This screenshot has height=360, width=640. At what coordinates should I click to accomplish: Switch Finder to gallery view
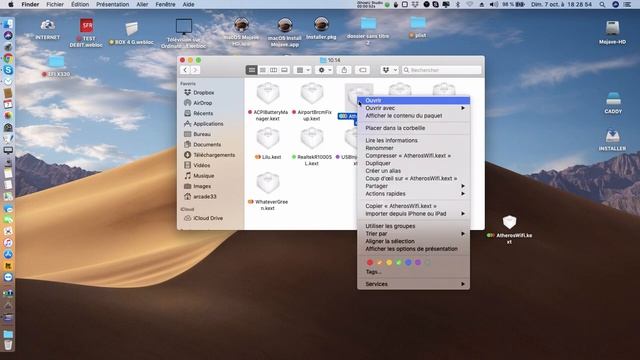pos(284,70)
